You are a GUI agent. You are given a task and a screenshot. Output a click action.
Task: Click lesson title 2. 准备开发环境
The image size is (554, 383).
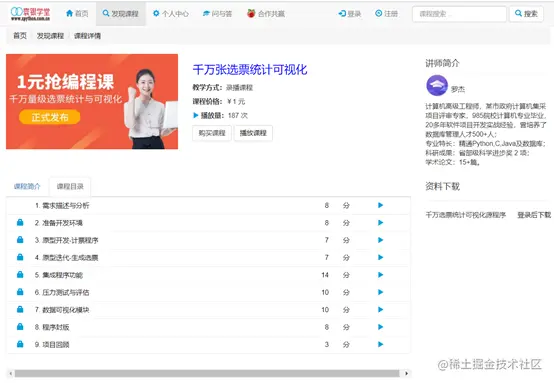click(59, 223)
